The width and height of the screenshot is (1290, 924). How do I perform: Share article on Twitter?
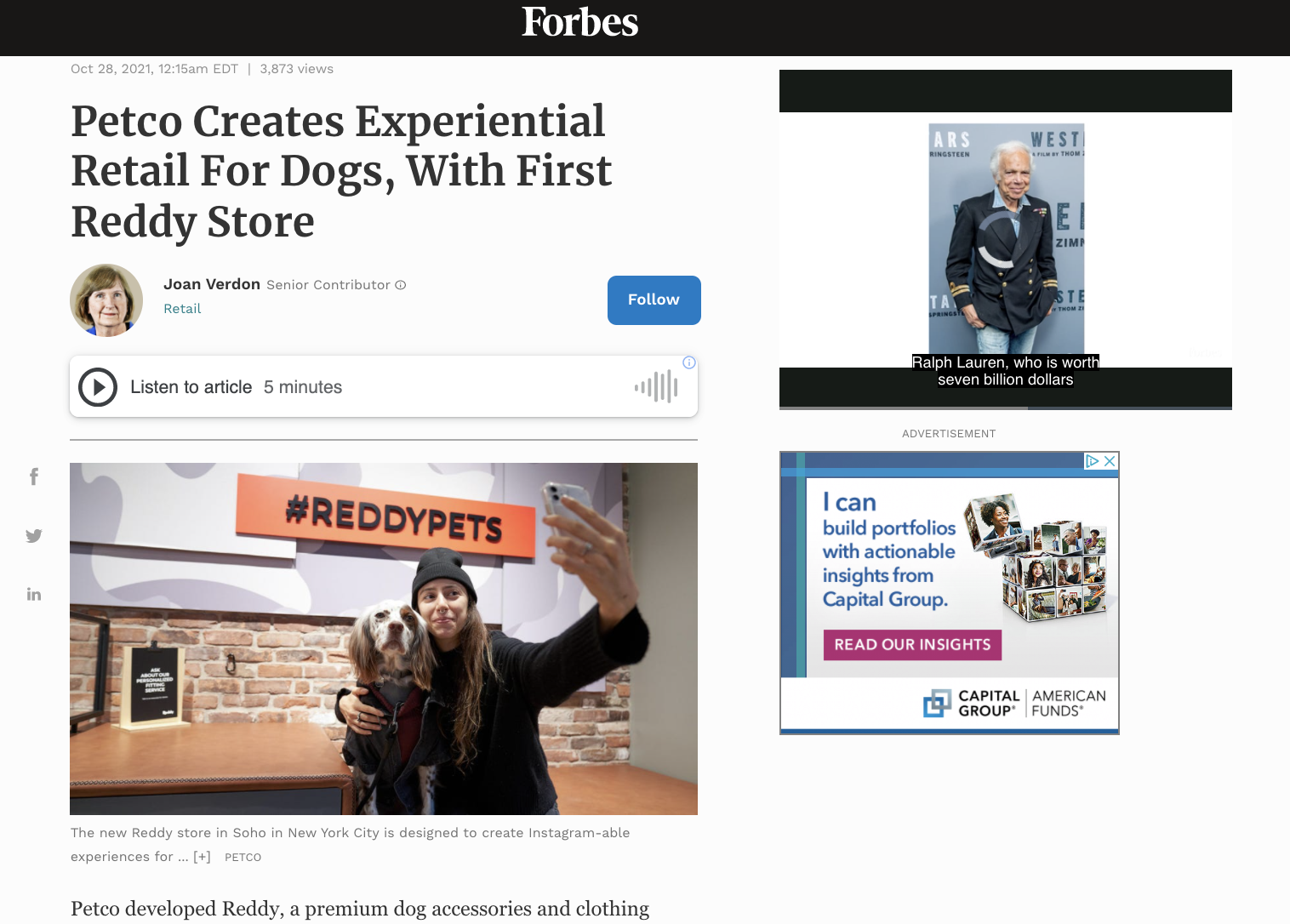tap(34, 535)
